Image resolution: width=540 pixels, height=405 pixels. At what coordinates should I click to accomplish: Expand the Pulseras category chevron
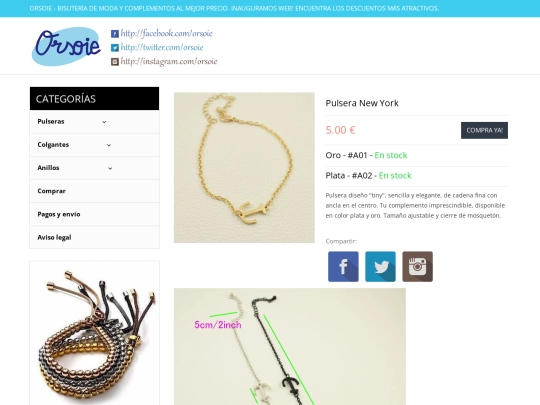pos(104,122)
